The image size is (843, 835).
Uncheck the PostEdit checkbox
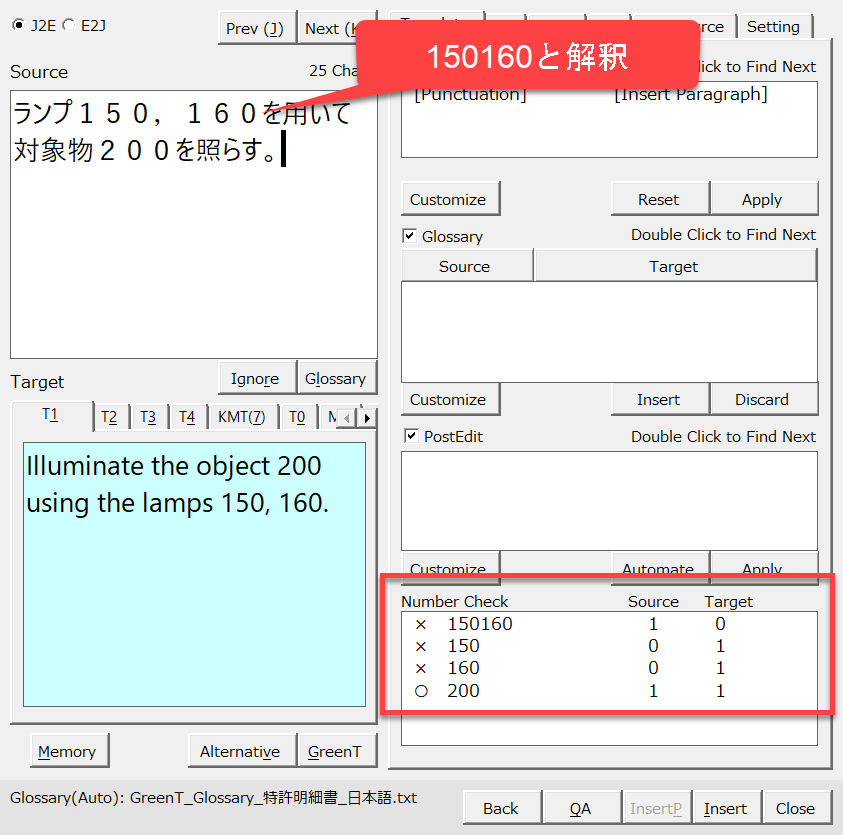pos(410,437)
